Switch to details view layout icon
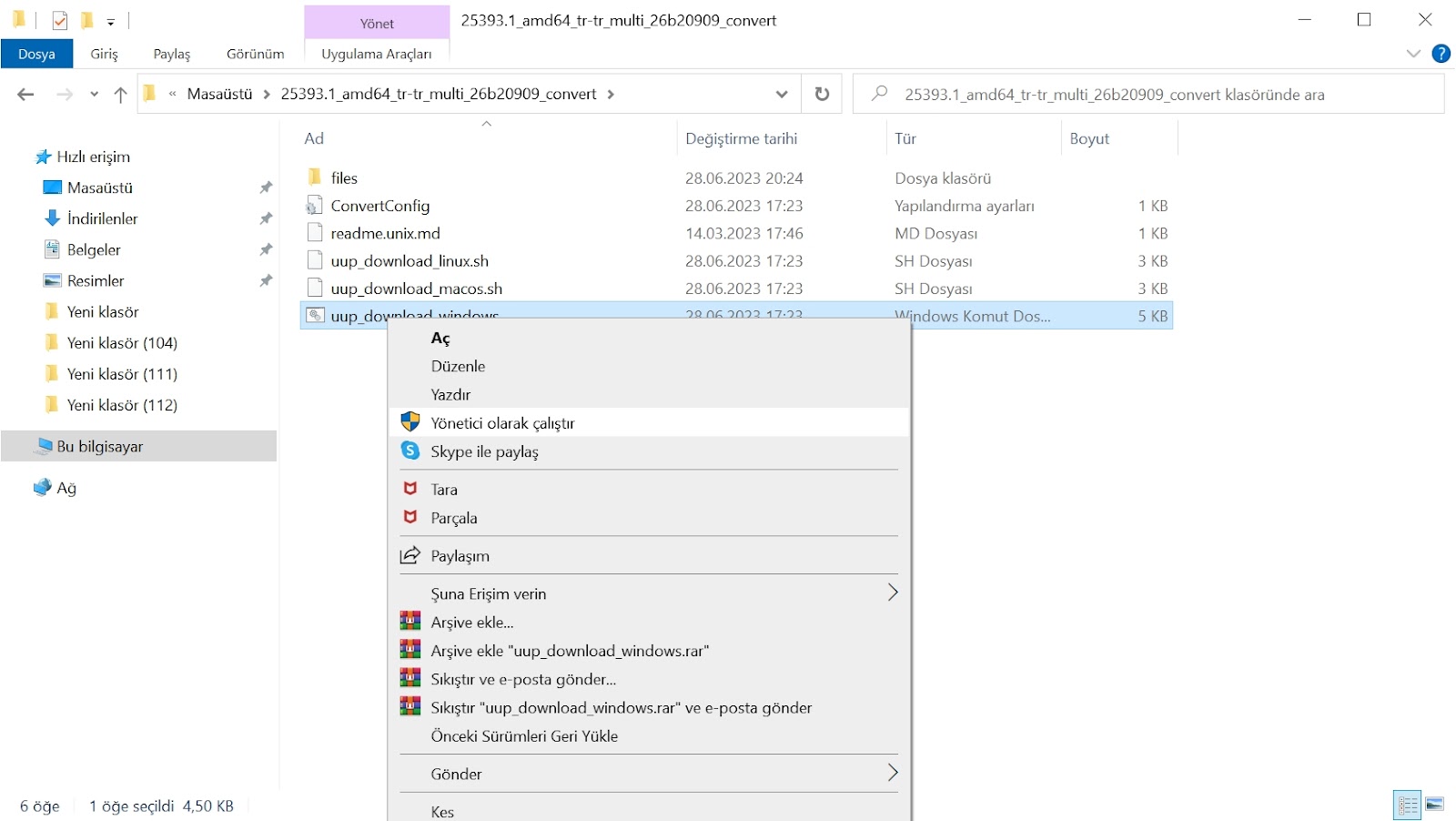 click(1407, 805)
